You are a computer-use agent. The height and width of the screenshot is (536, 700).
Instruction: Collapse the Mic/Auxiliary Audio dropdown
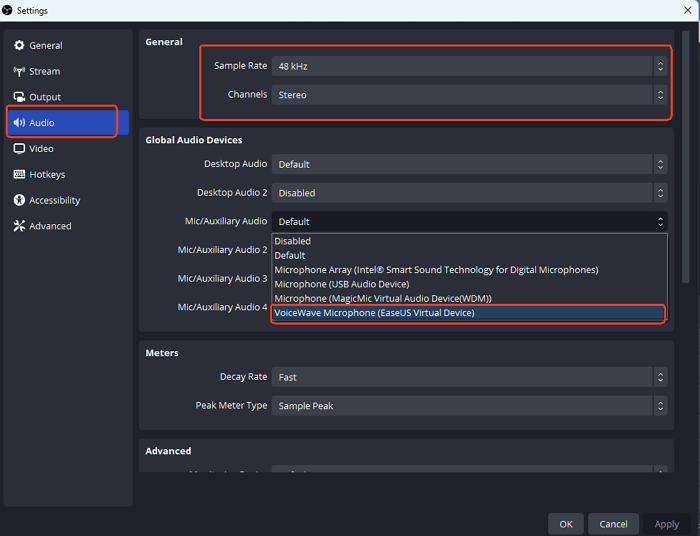469,221
